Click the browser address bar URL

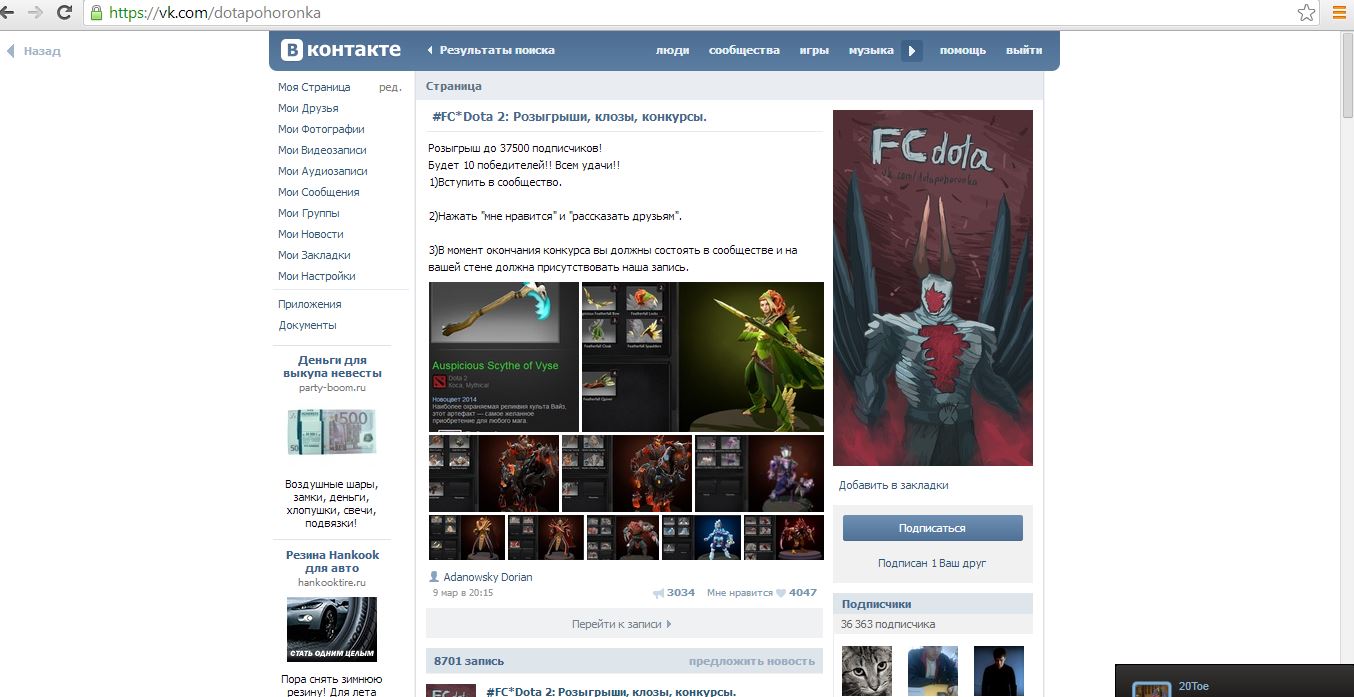pos(214,13)
